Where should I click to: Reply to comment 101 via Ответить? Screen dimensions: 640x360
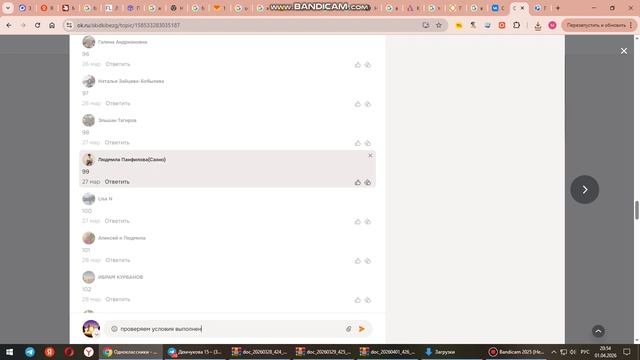[x=118, y=260]
